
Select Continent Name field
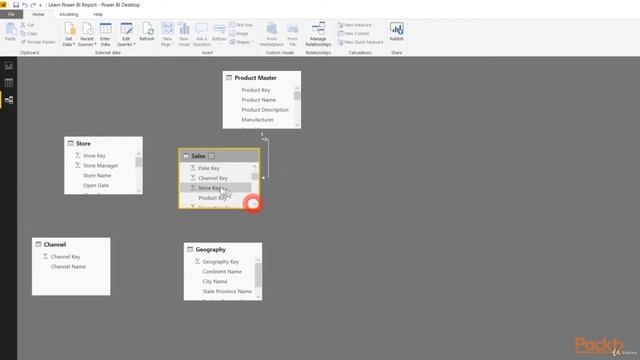click(x=222, y=271)
